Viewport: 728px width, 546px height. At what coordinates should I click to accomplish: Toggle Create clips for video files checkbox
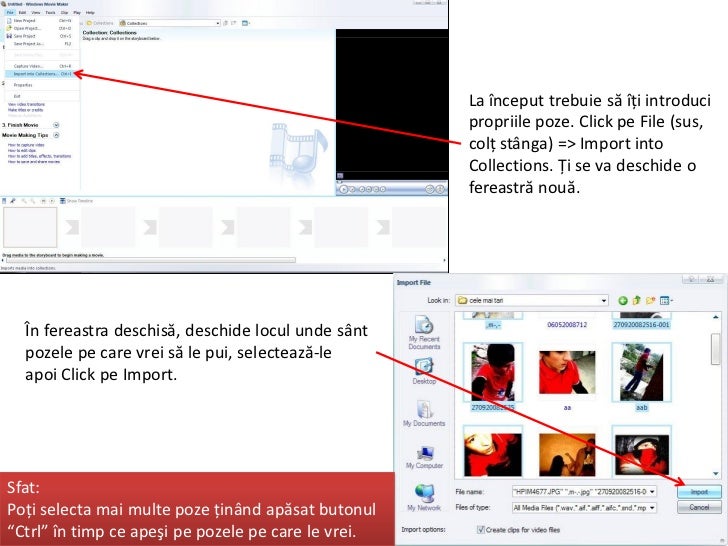481,530
